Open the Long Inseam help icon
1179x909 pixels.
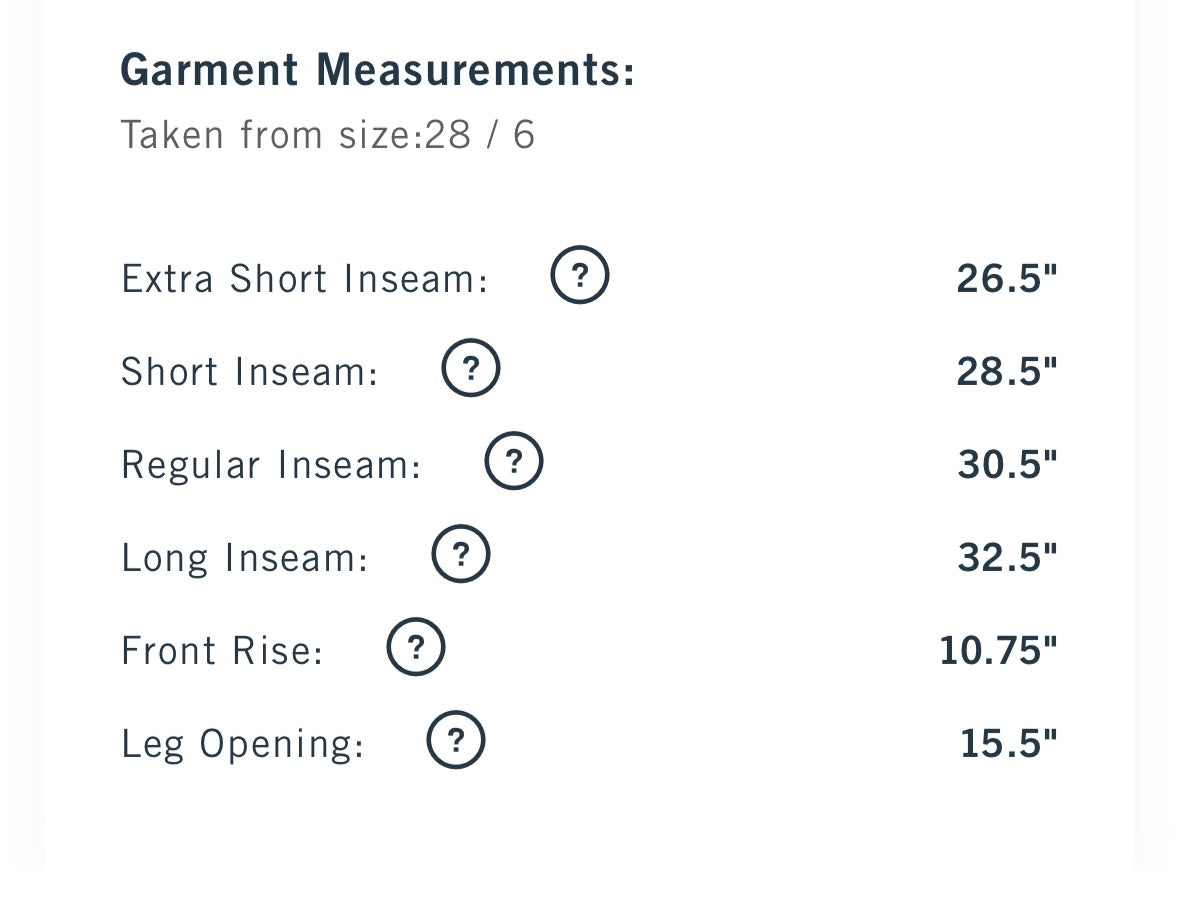coord(461,554)
